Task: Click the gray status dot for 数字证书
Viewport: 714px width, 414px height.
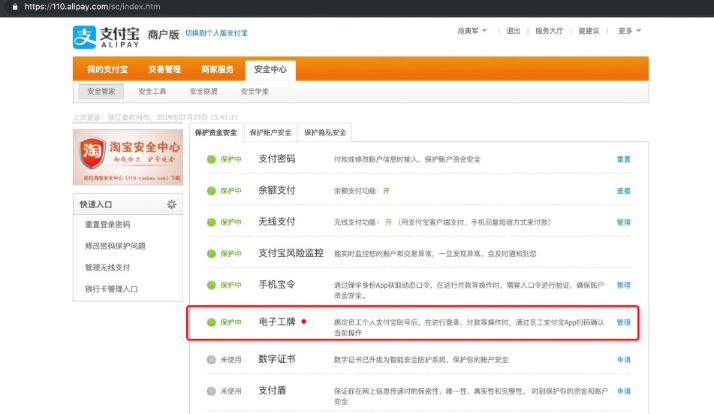Action: click(211, 359)
